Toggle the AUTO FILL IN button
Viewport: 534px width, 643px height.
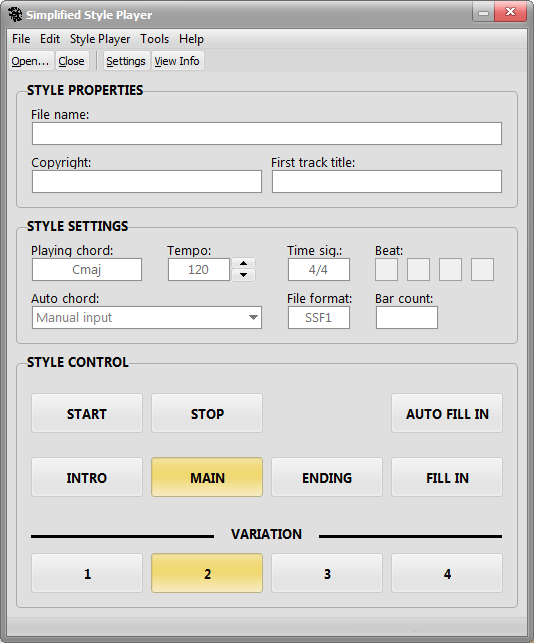447,413
